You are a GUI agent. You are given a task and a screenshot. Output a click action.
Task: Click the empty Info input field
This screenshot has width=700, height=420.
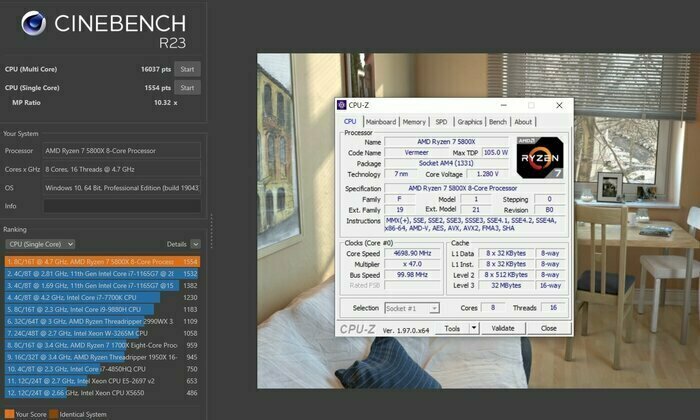tap(122, 206)
